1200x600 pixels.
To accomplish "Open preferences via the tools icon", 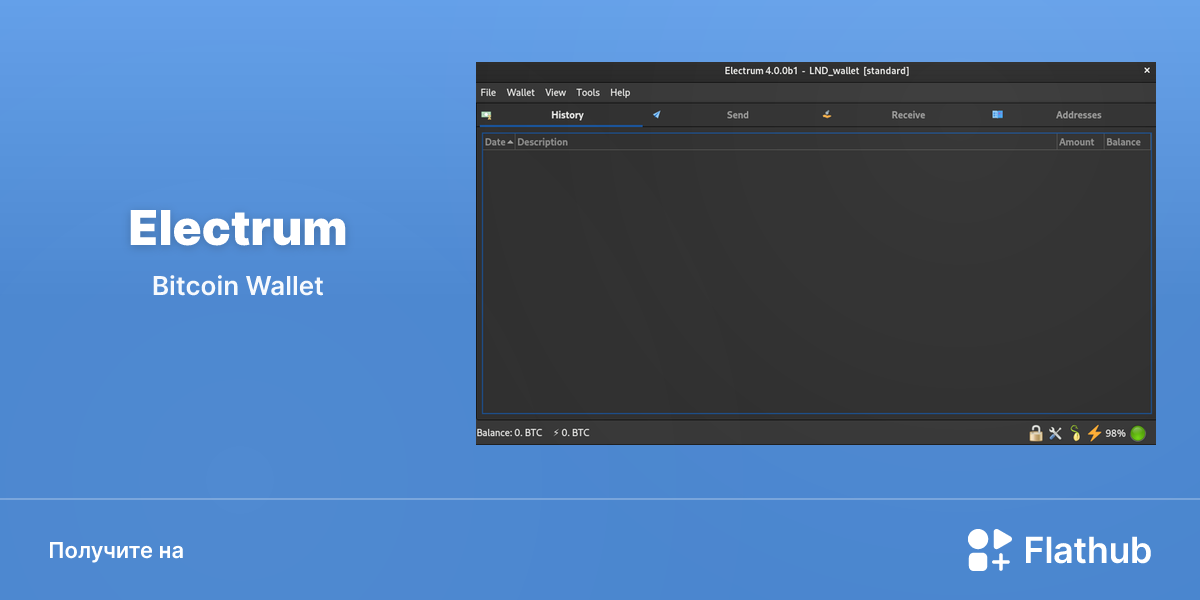I will click(x=1055, y=433).
